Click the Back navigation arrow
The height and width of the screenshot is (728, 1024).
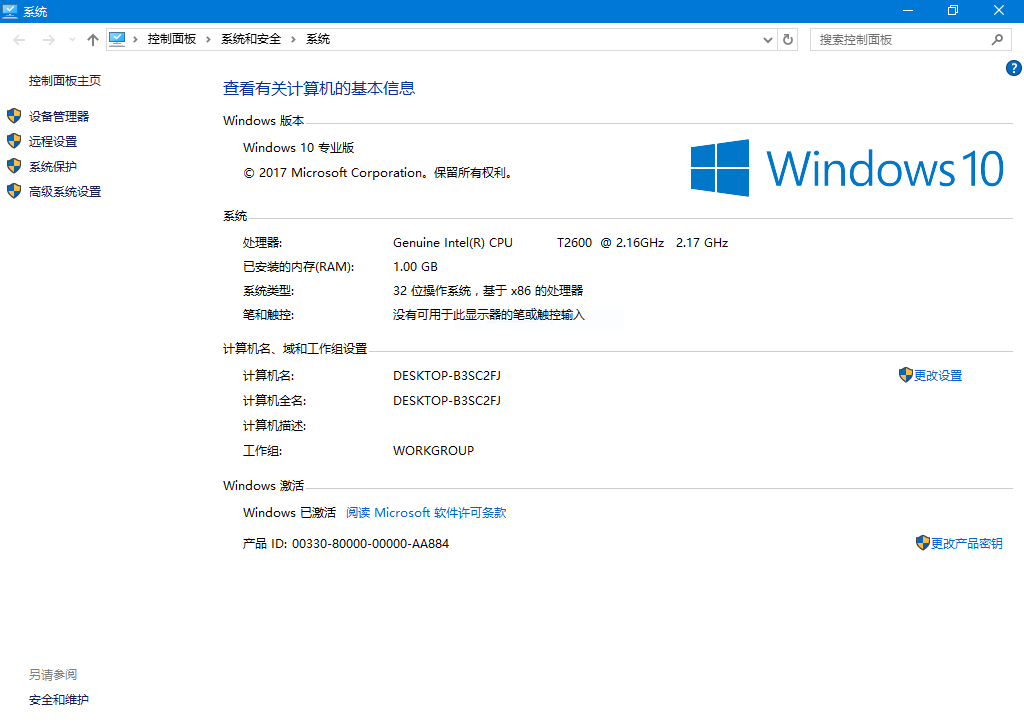click(x=20, y=40)
